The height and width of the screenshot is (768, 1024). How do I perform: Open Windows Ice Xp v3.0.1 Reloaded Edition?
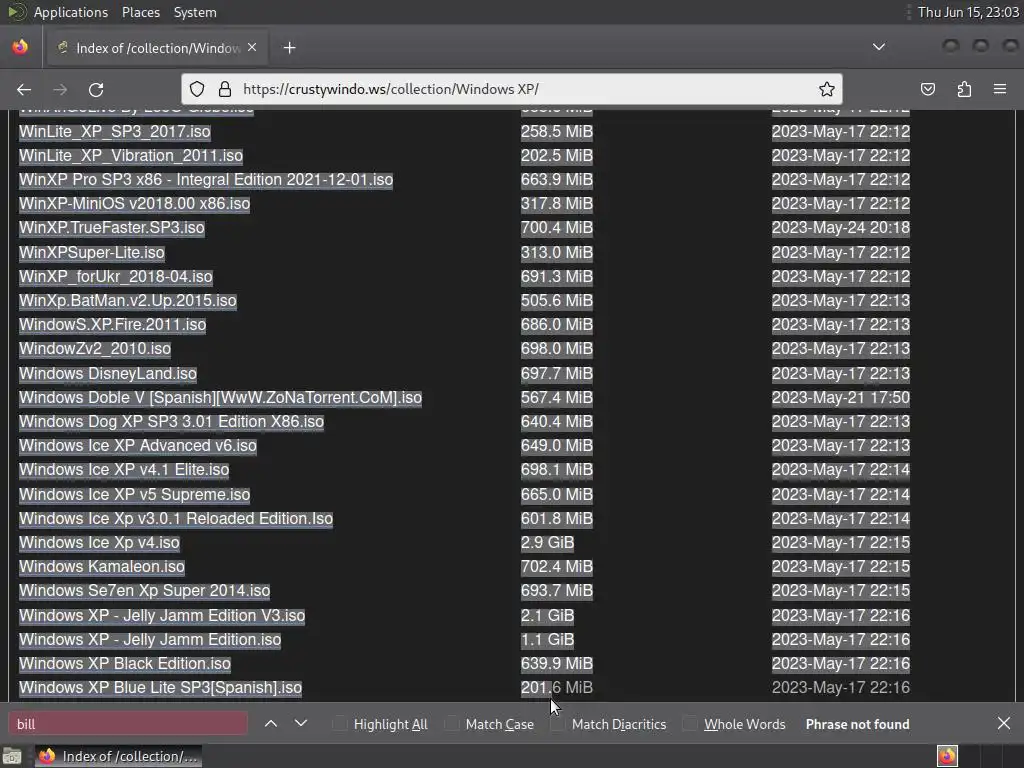point(176,519)
